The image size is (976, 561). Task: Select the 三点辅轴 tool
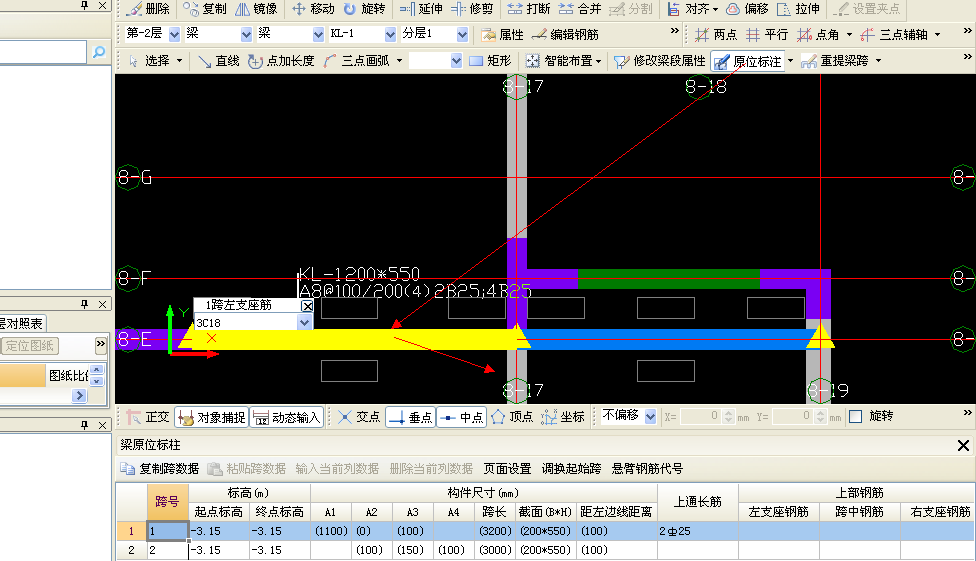click(894, 35)
